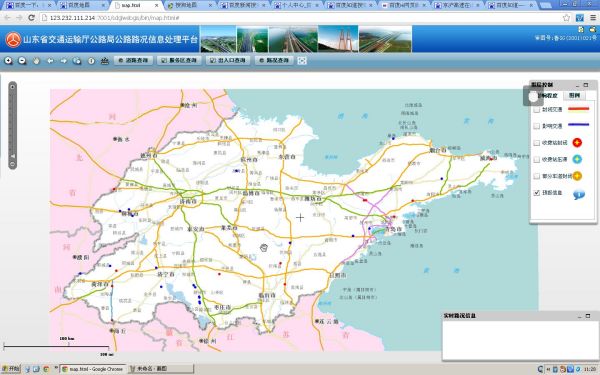Screen dimensions: 600x375
Task: Click the suspension bridge thumbnail in banner
Action: click(x=338, y=39)
